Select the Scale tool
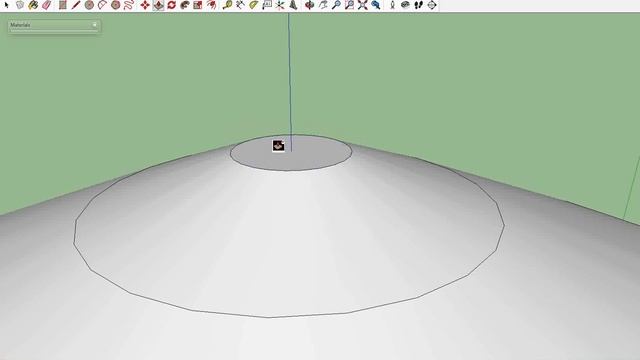The height and width of the screenshot is (360, 640). coord(198,5)
